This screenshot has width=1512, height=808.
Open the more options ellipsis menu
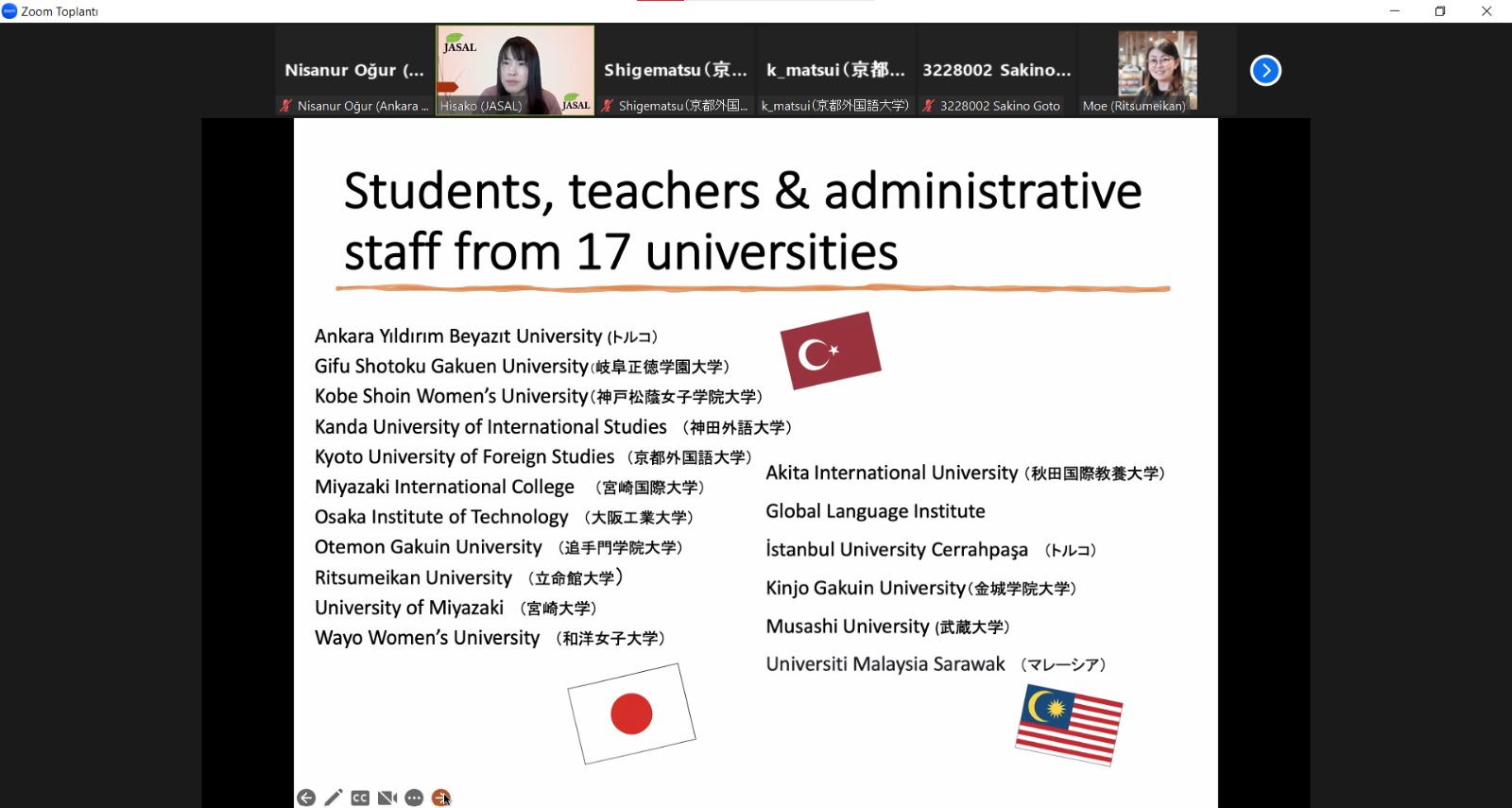tap(414, 798)
